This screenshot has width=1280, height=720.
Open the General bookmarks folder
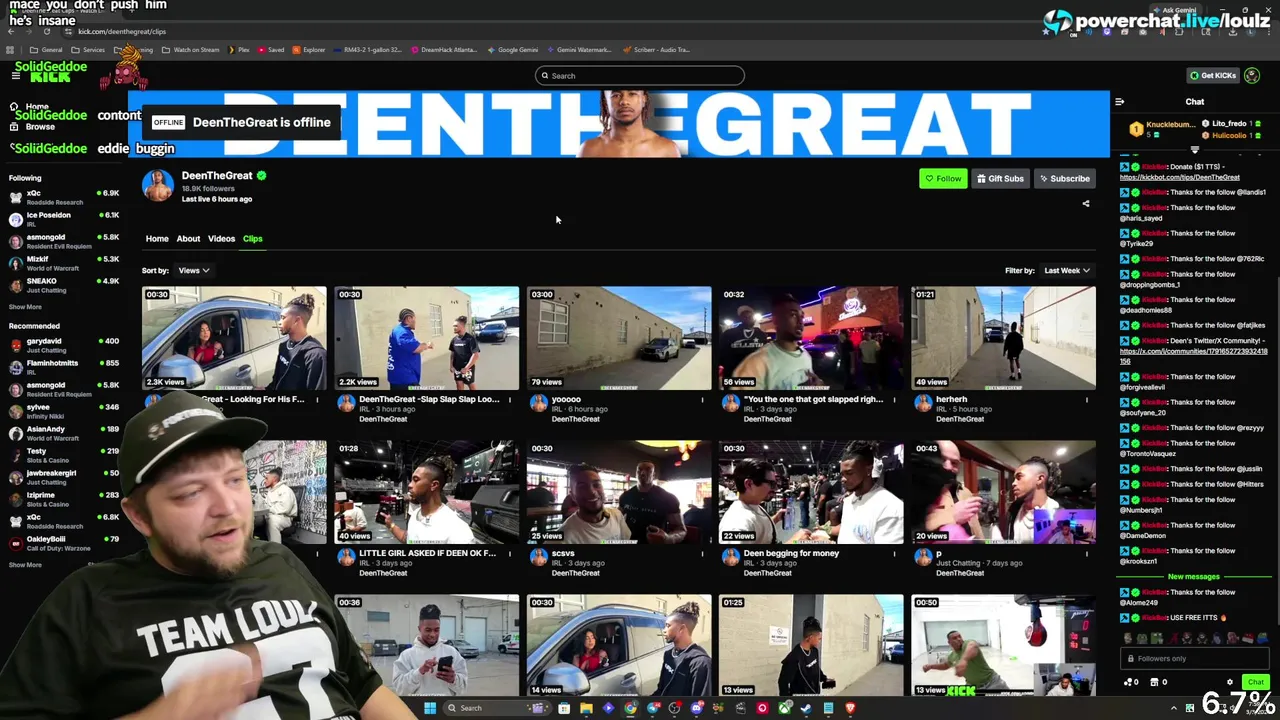[x=46, y=49]
